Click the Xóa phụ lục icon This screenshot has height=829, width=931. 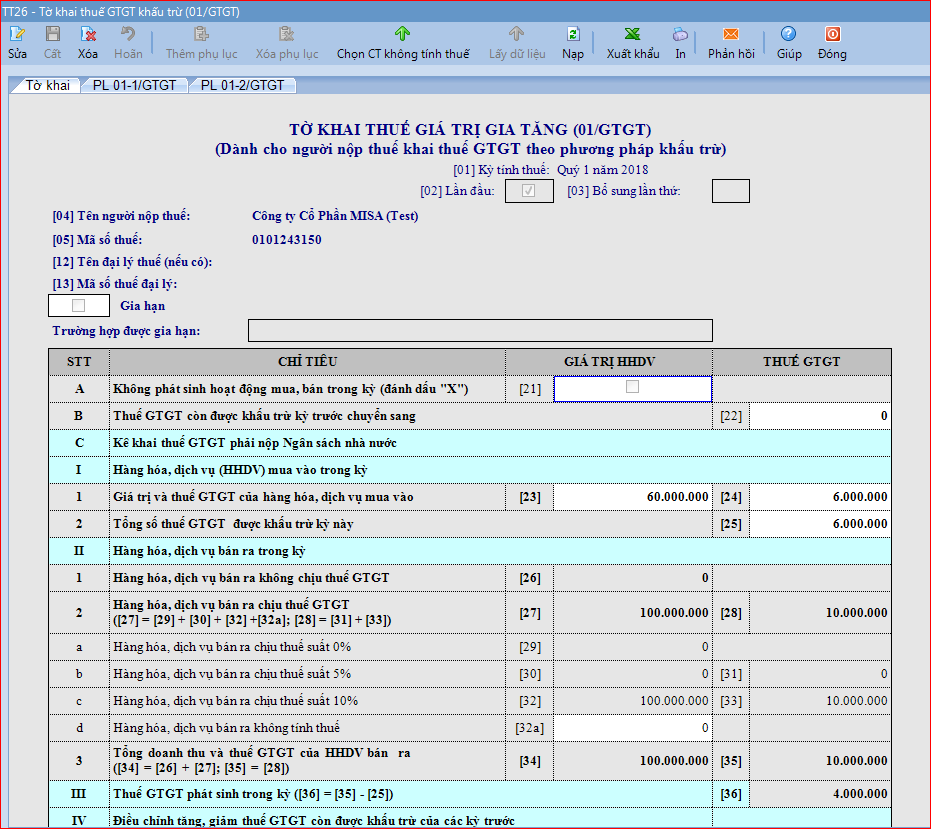coord(287,34)
